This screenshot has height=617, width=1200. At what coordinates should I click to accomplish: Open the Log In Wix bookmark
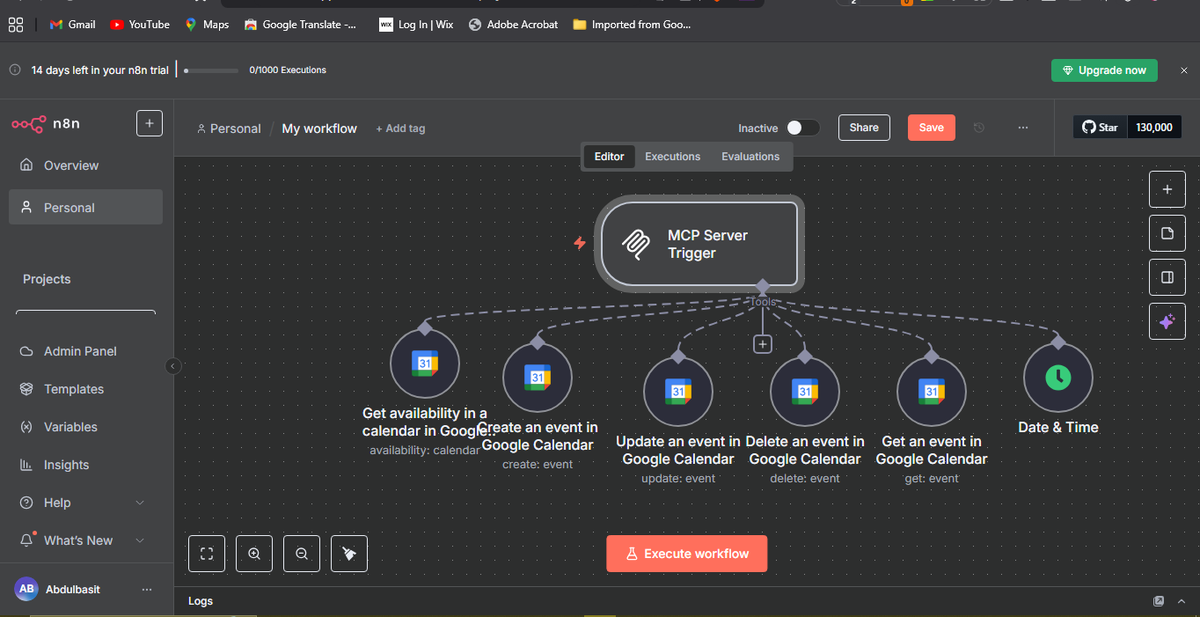click(417, 24)
